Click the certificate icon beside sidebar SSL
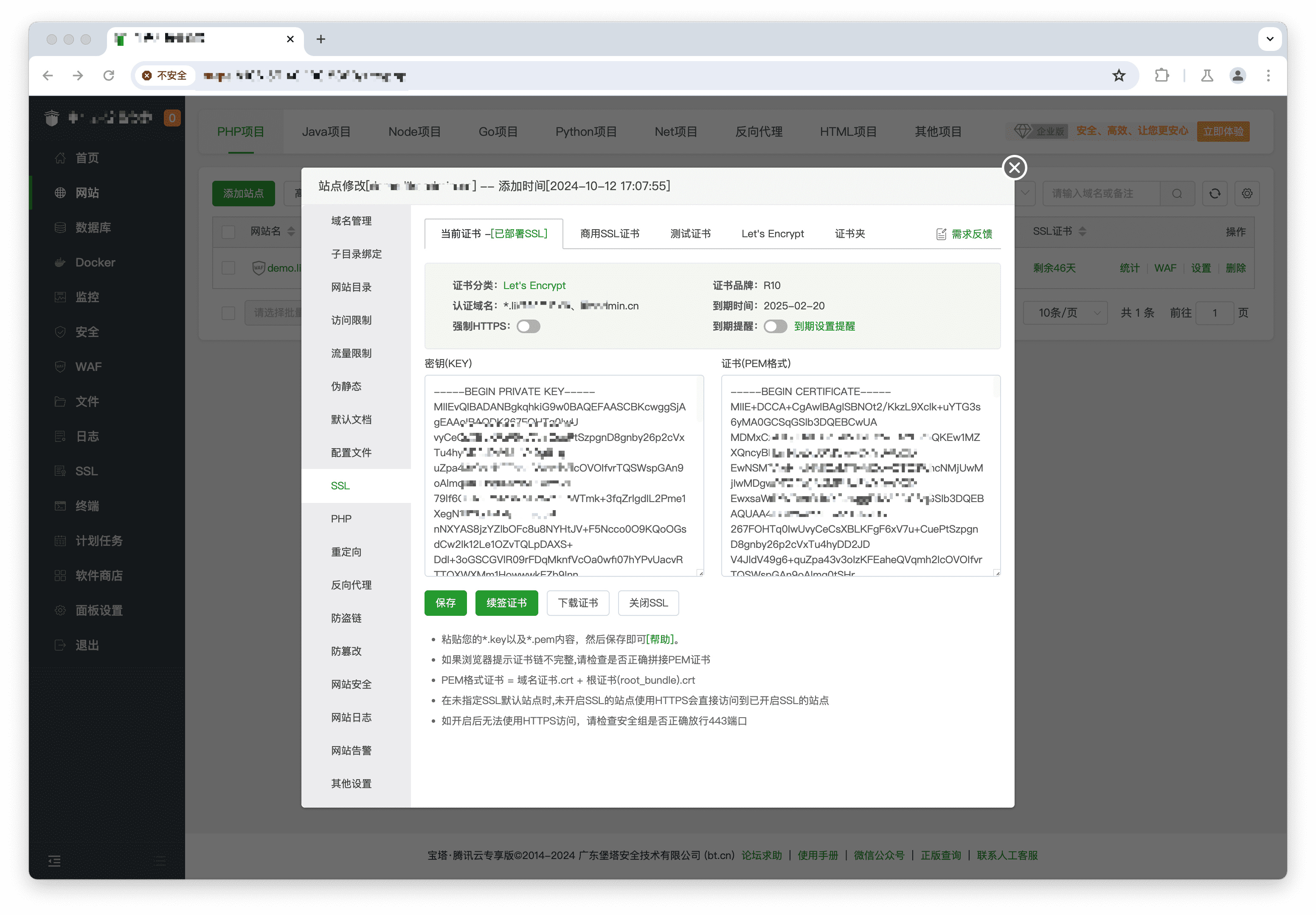Screen dimensions: 1316x915 (60, 471)
